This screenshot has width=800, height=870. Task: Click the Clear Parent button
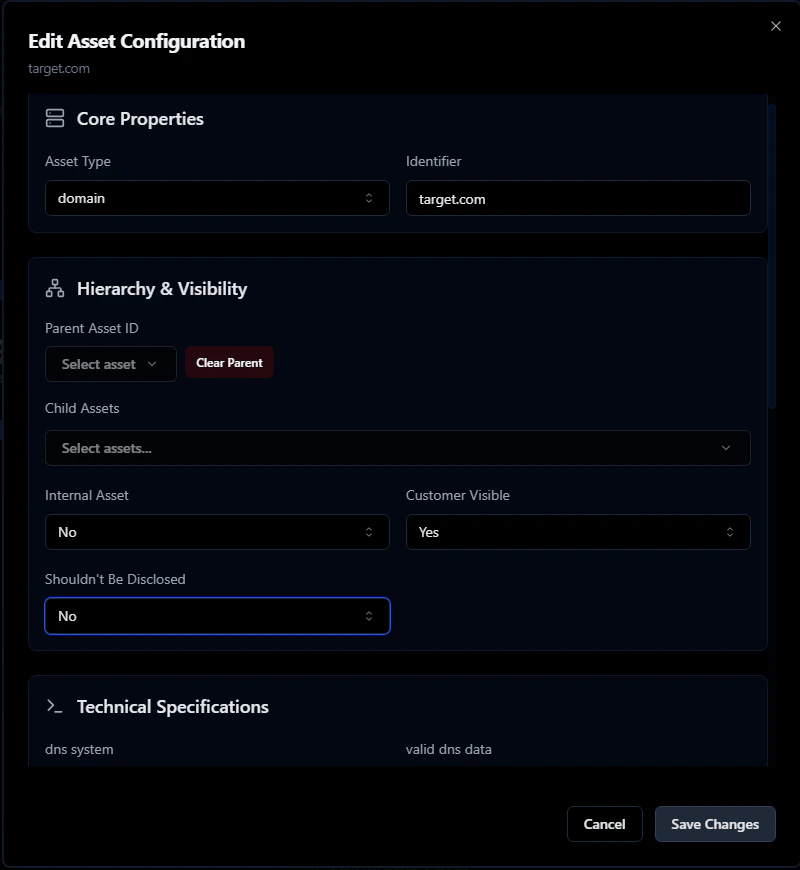point(229,363)
